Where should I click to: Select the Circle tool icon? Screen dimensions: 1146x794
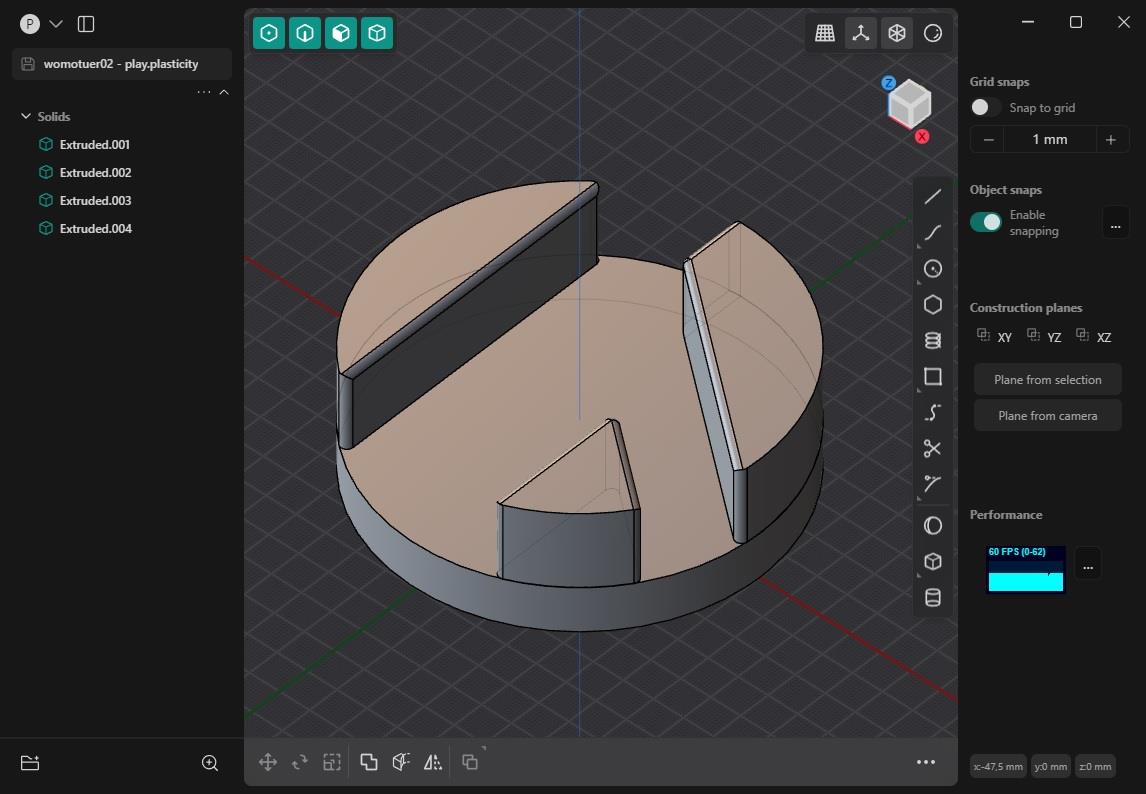coord(932,269)
